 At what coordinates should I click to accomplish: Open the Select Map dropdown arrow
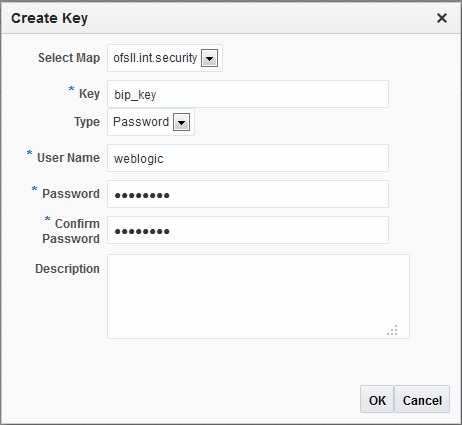point(209,58)
